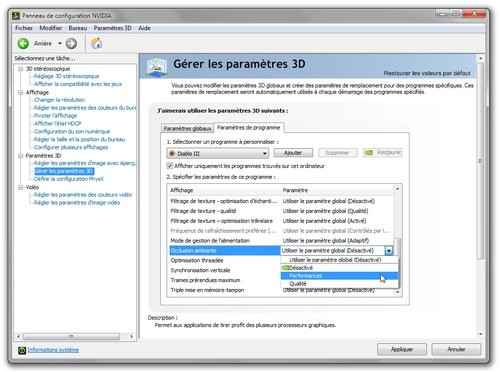Click the Supprimer button

[337, 153]
